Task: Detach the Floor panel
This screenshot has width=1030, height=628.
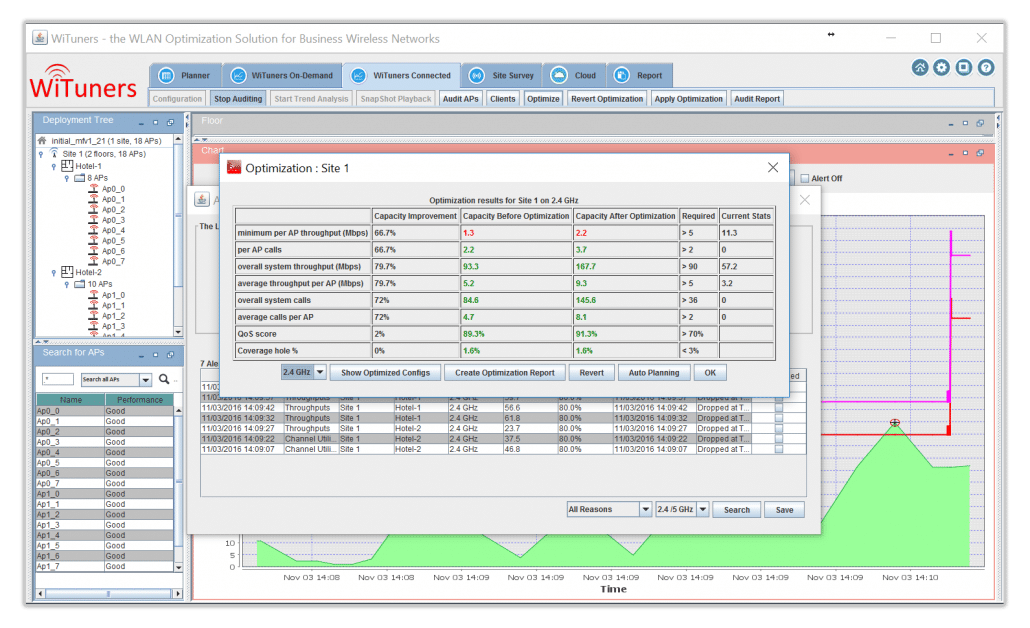Action: pos(980,123)
